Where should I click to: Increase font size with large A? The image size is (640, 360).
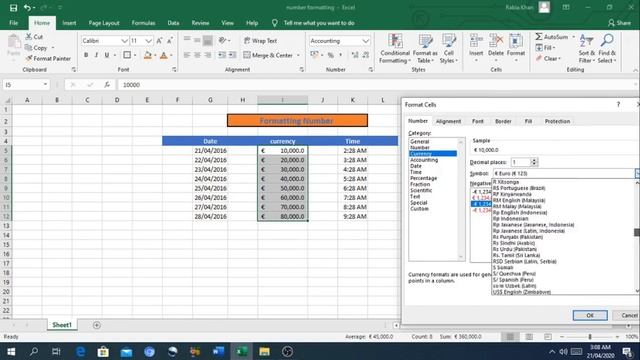[x=159, y=40]
